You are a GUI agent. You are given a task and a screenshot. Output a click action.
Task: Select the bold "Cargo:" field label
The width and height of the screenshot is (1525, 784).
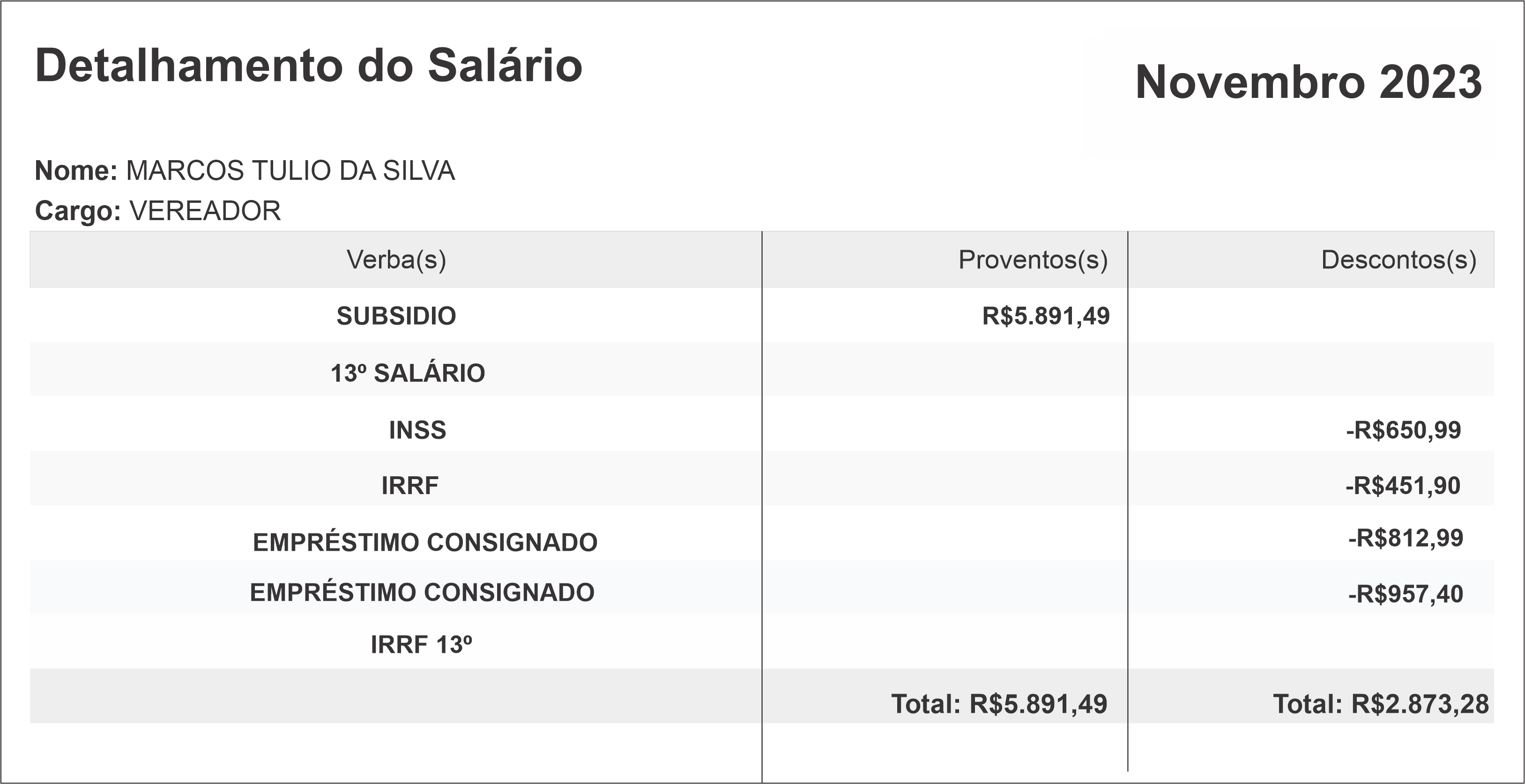coord(78,211)
